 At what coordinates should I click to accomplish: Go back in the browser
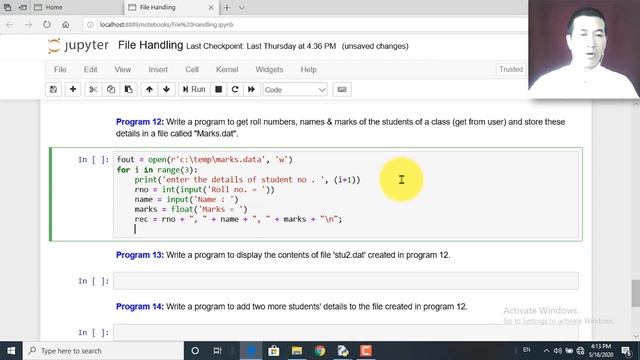pos(9,25)
